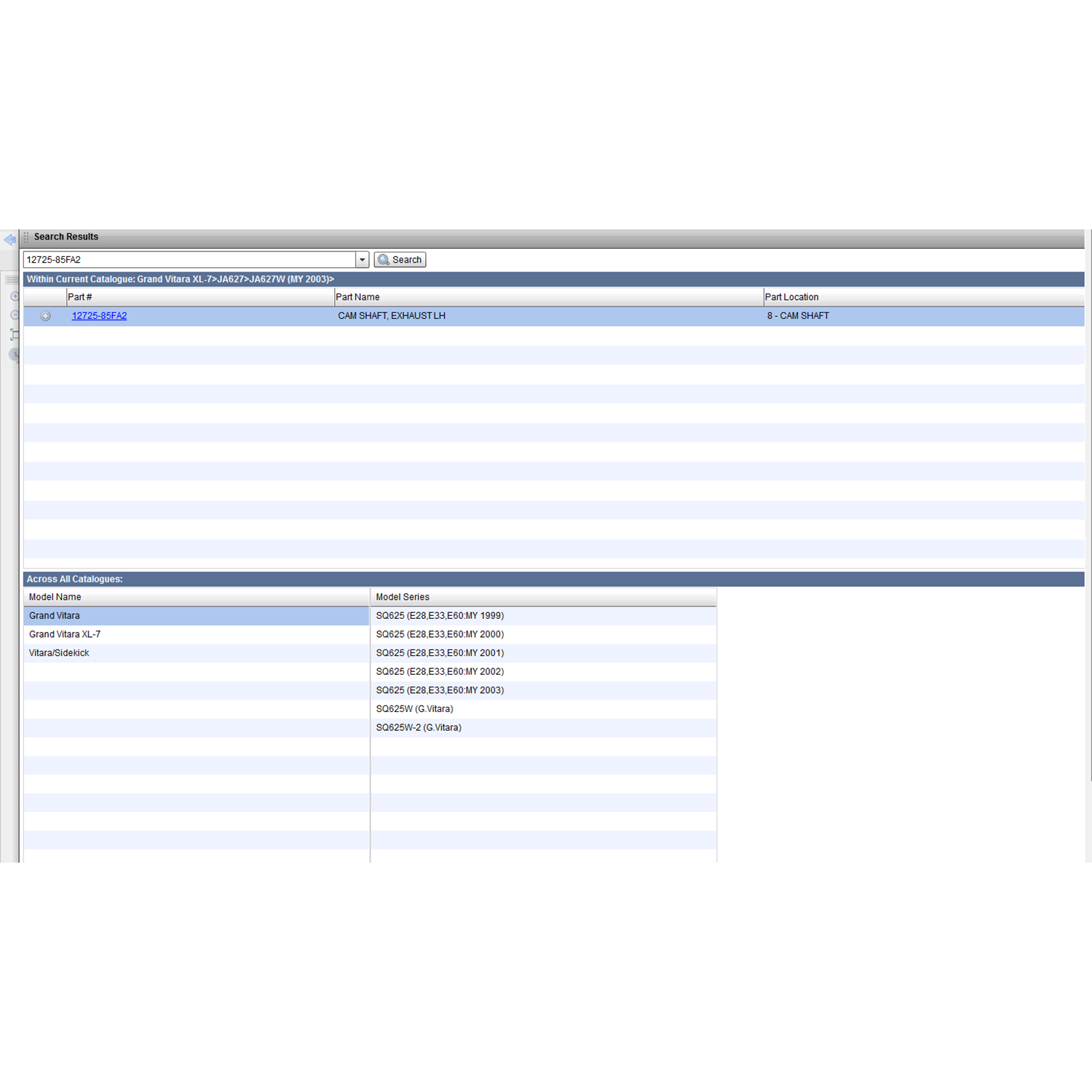Click the part number search input field
1092x1092 pixels.
(189, 260)
